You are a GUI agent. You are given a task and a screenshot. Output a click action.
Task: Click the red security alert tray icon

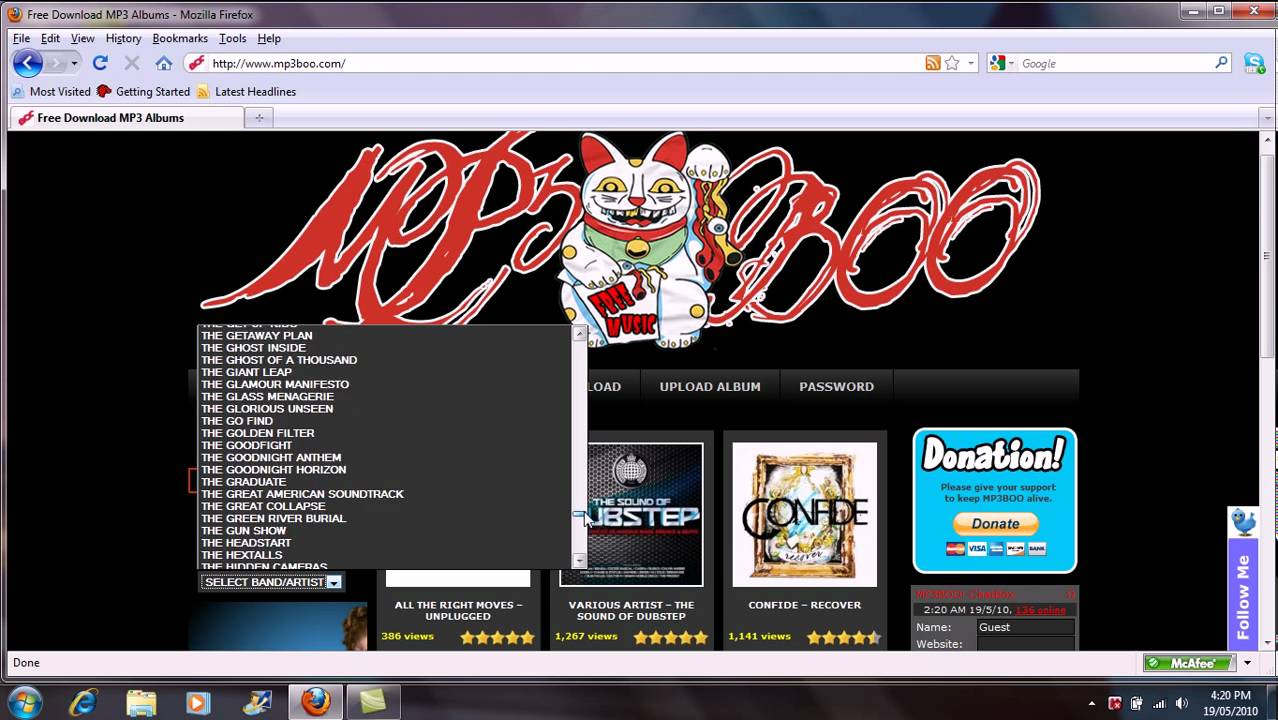1115,703
